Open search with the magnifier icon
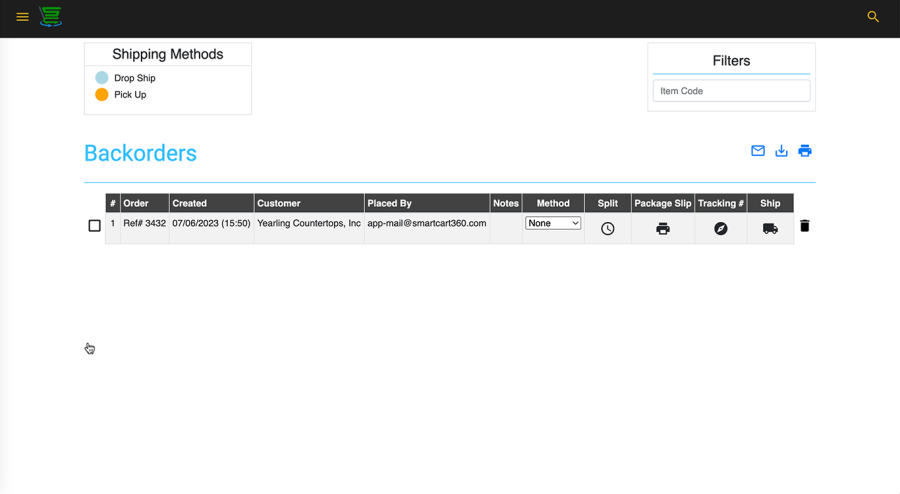Viewport: 900px width, 494px height. coord(873,17)
